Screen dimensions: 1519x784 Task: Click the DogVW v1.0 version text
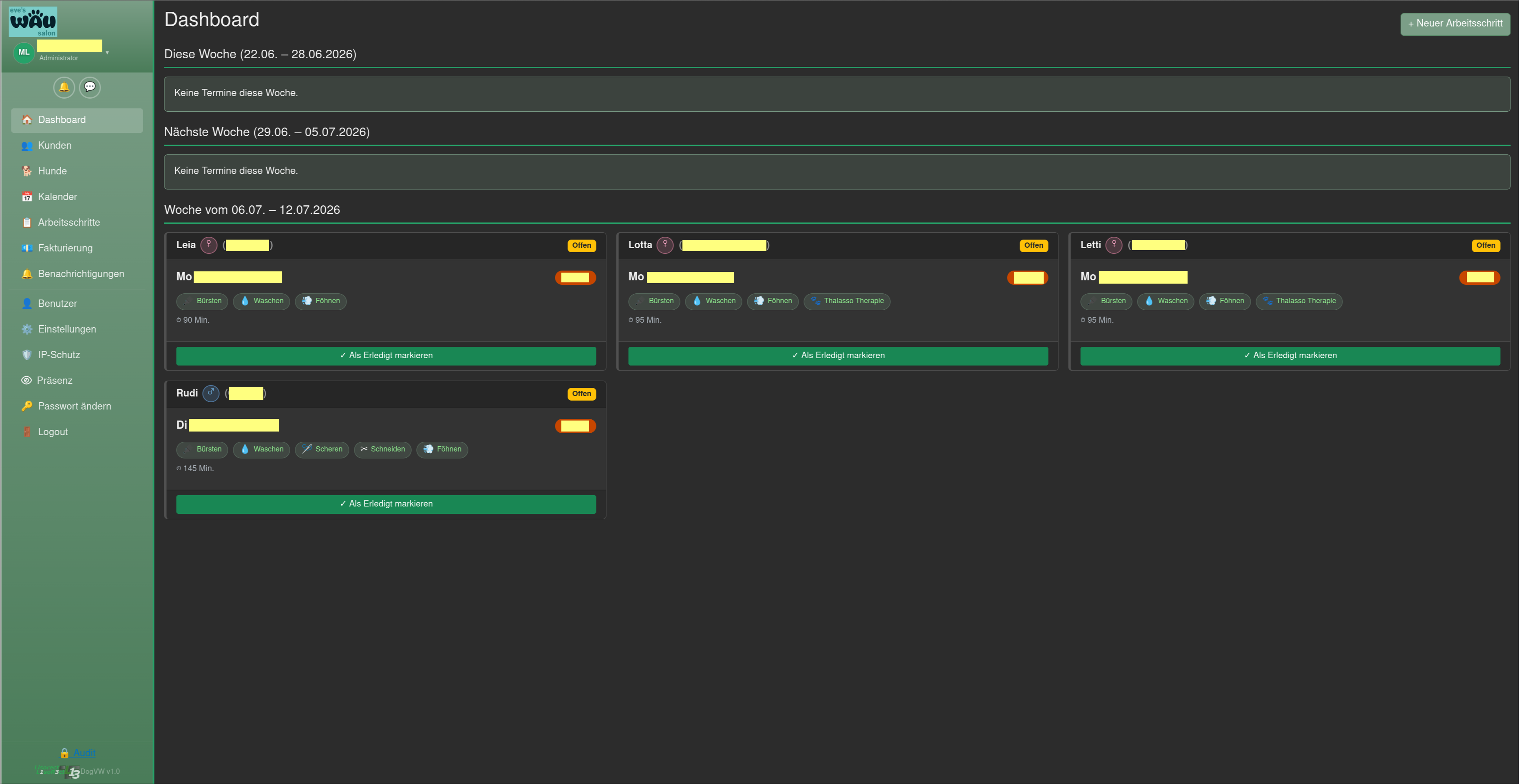99,772
